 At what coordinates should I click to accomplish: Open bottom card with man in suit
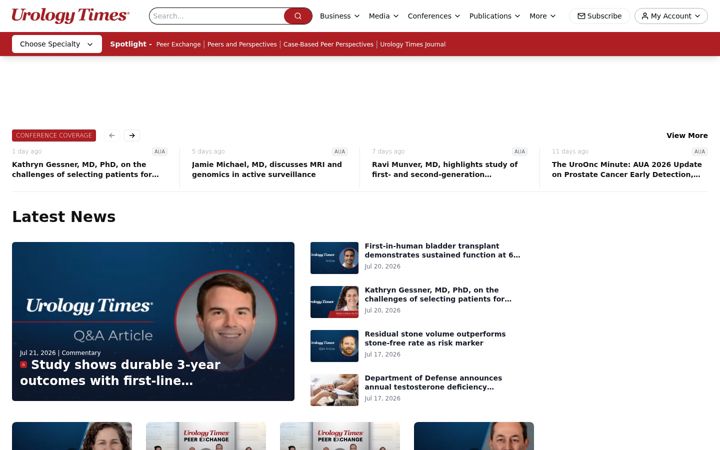pyautogui.click(x=474, y=436)
